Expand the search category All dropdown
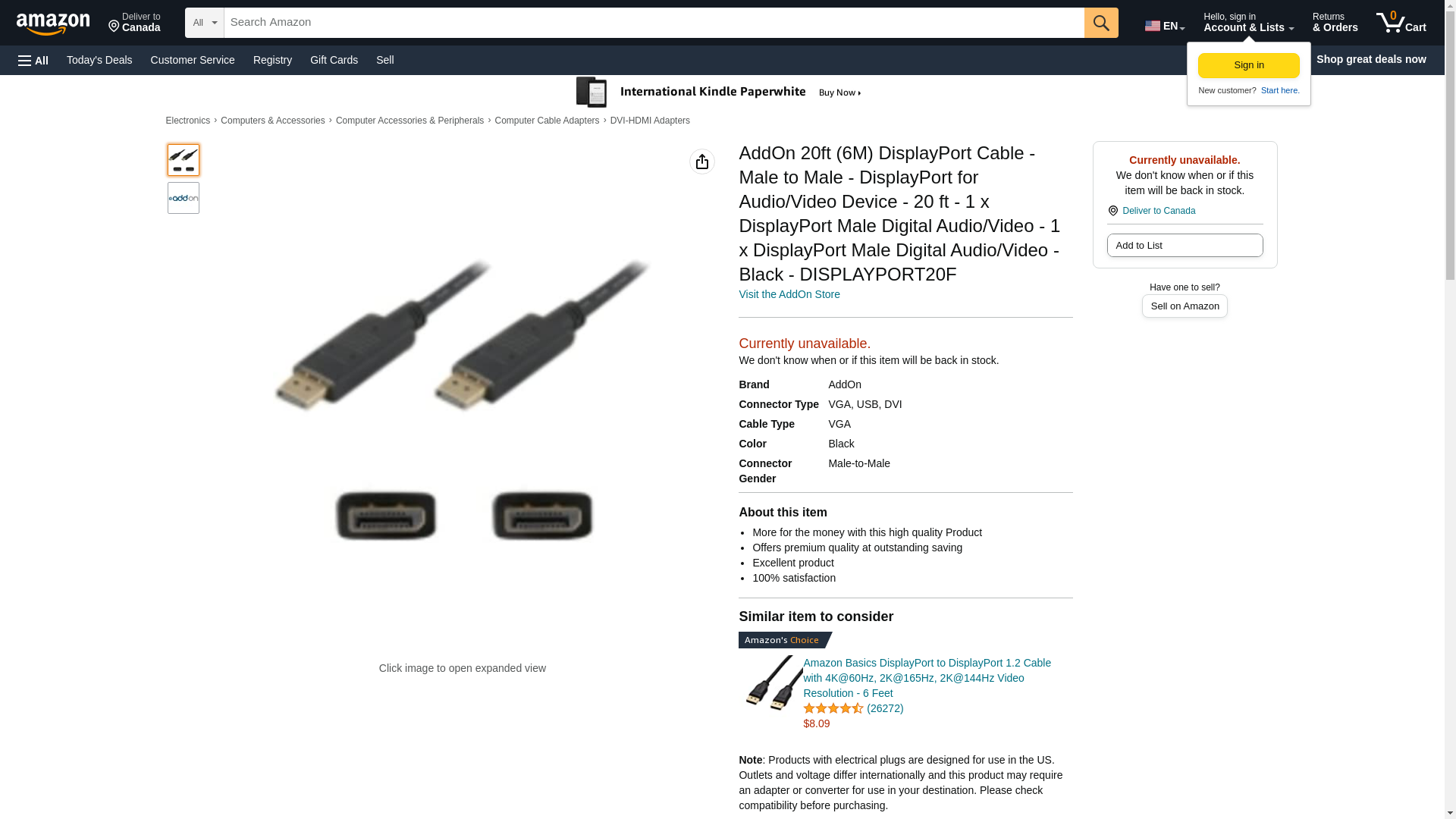Image resolution: width=1456 pixels, height=819 pixels. pyautogui.click(x=205, y=23)
